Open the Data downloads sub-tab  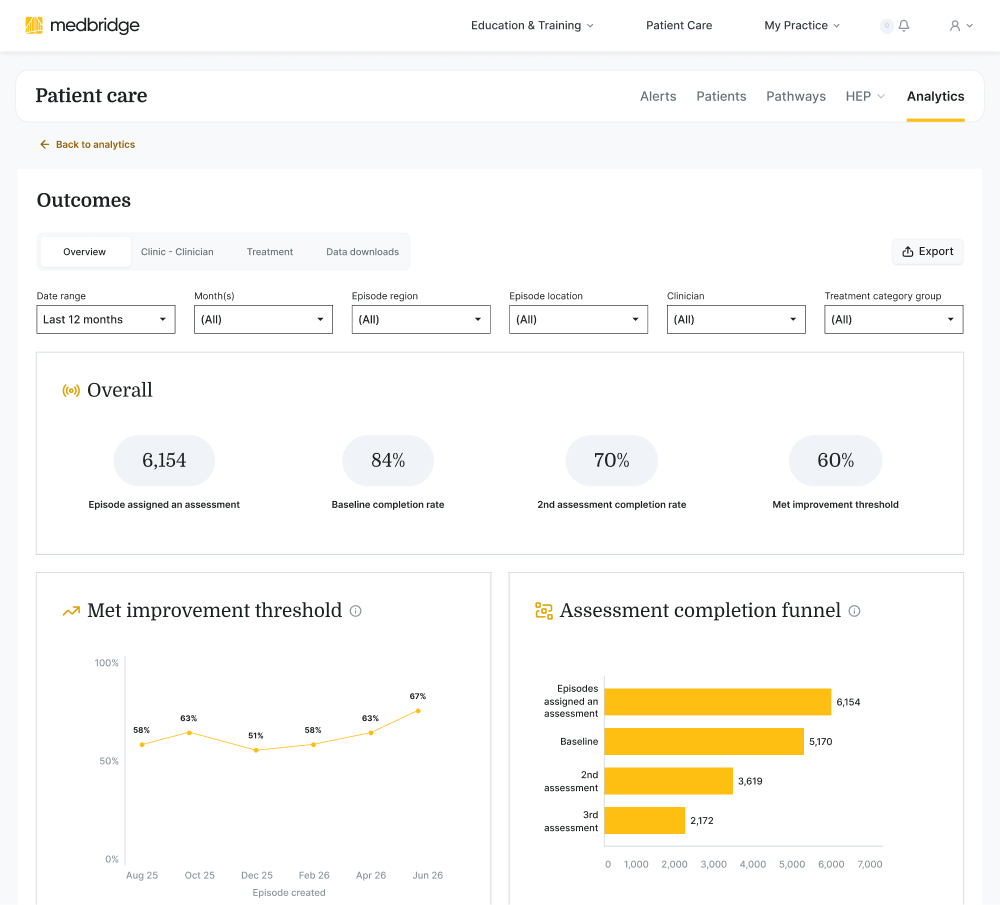(362, 252)
